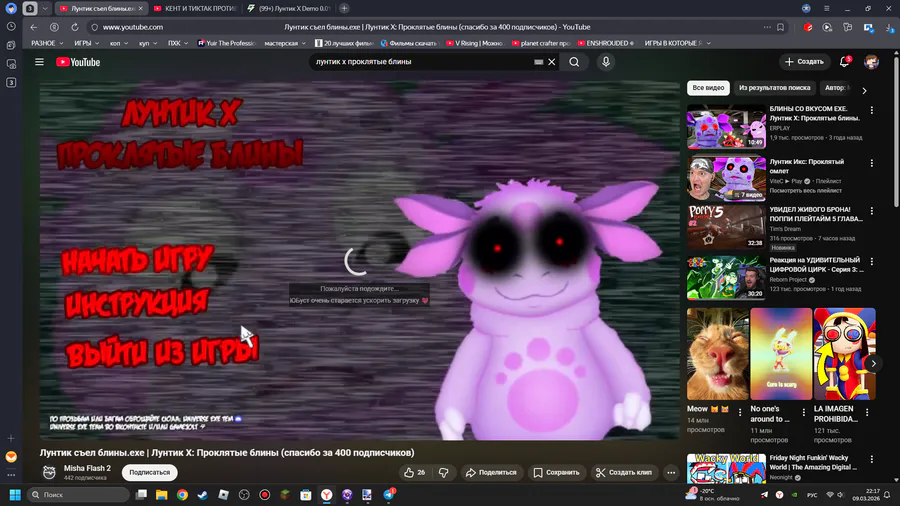
Task: Switch to Лунтик X Demo browser tab
Action: tap(288, 8)
